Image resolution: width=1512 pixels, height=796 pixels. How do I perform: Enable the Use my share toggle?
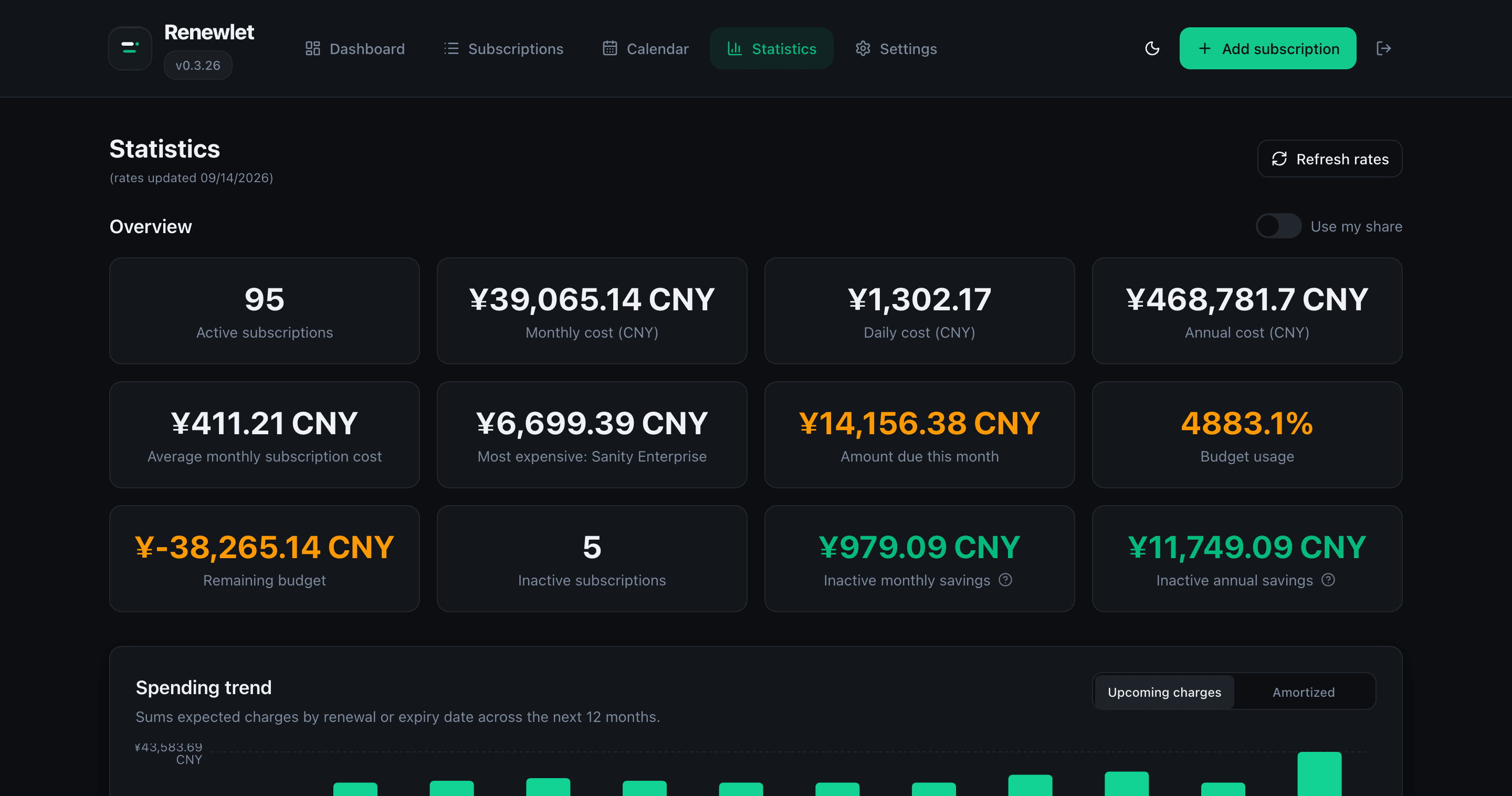pos(1278,226)
